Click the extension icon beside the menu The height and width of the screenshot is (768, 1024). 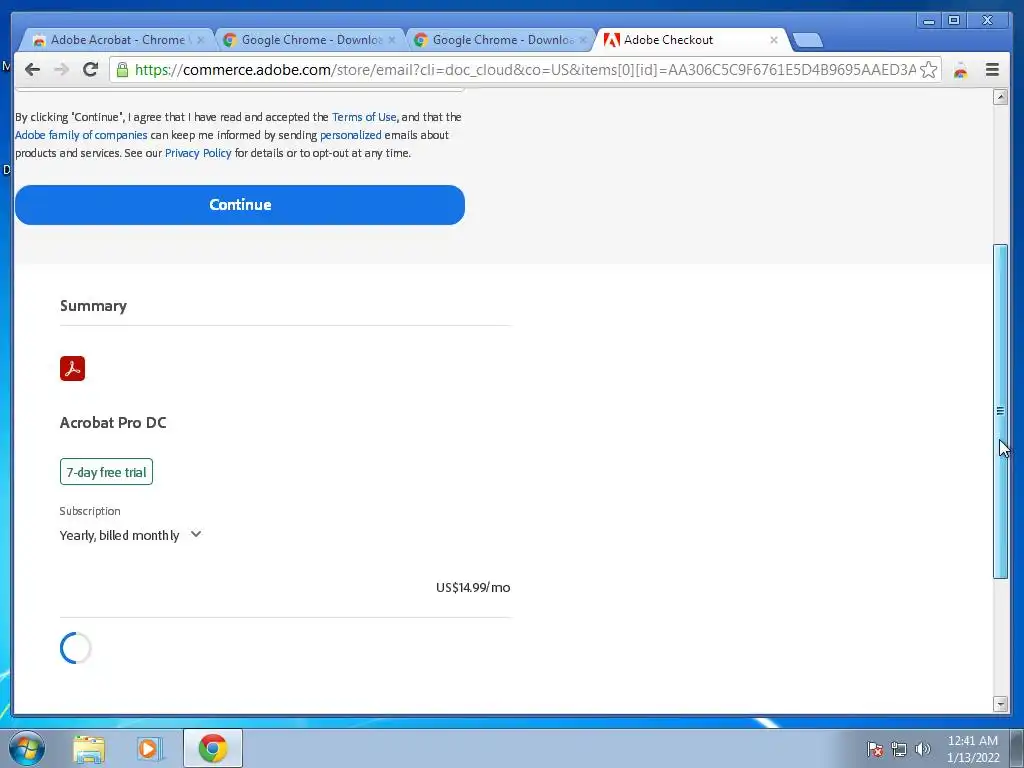coord(961,70)
